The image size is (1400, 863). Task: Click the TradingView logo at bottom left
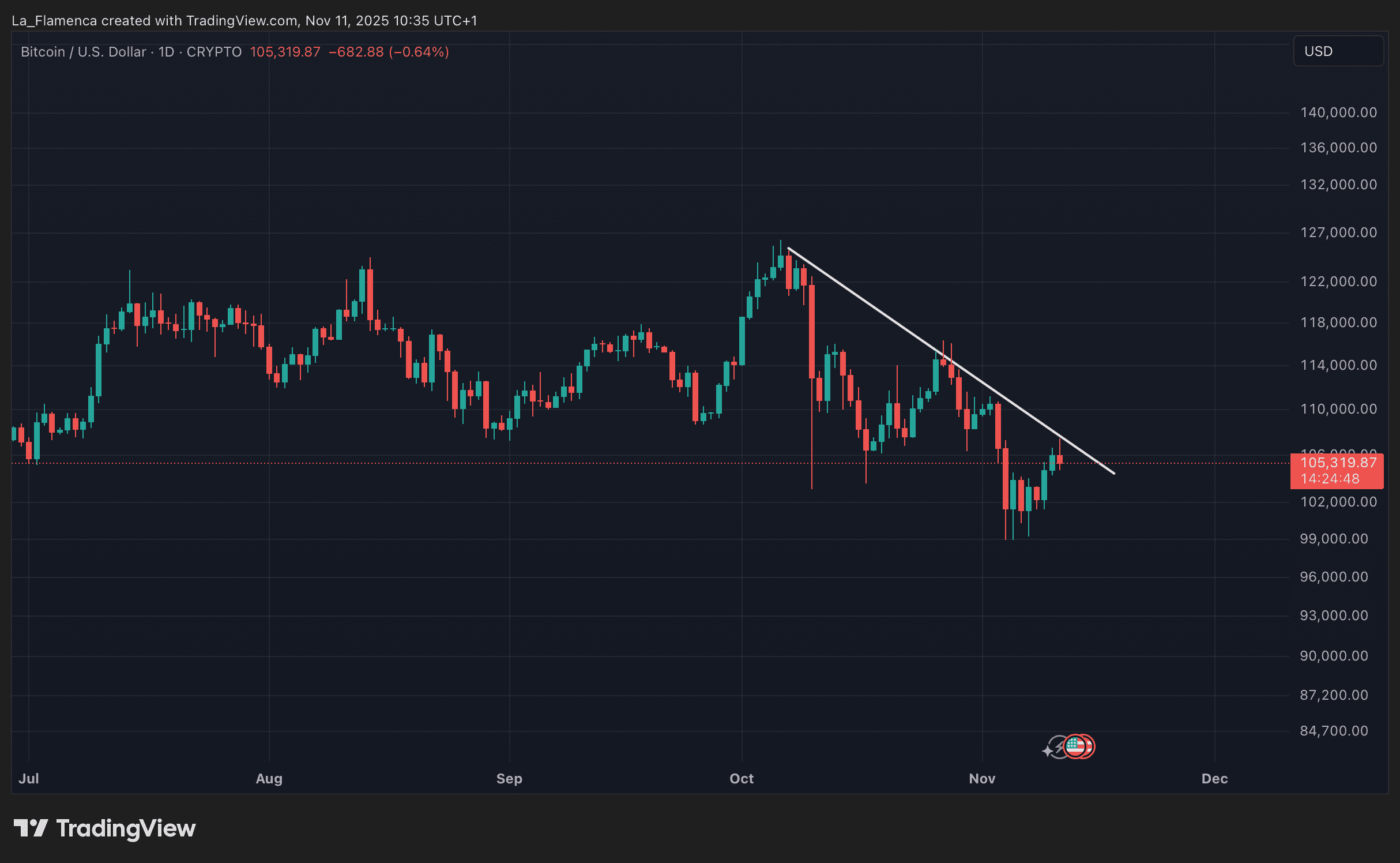[104, 828]
